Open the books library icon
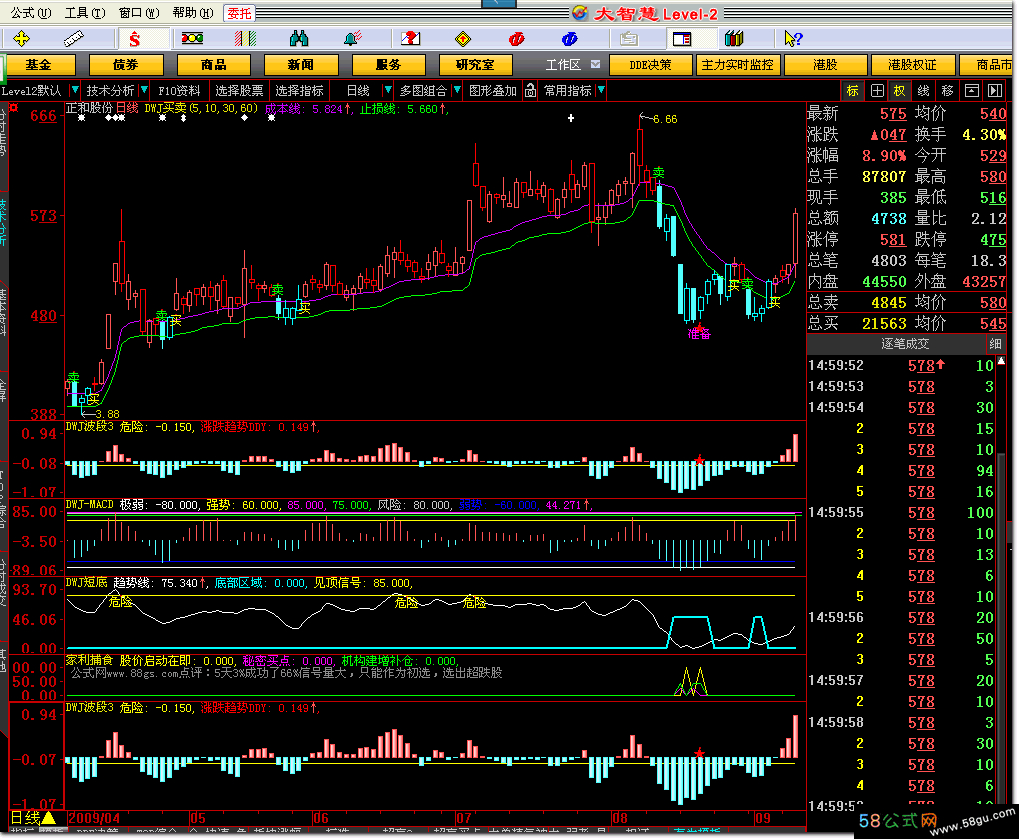 (x=734, y=39)
